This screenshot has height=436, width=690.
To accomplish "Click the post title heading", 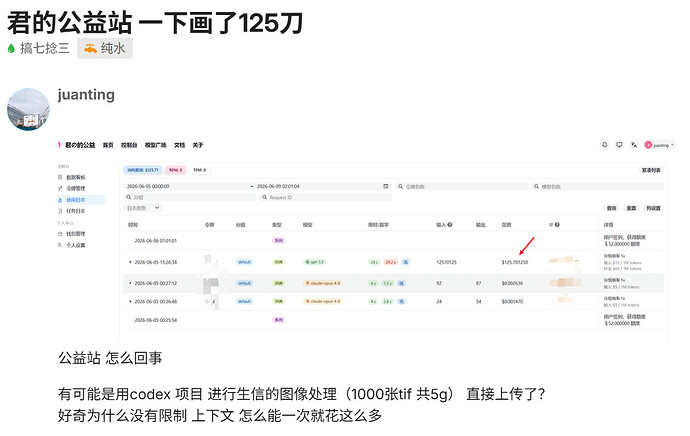I will 155,23.
